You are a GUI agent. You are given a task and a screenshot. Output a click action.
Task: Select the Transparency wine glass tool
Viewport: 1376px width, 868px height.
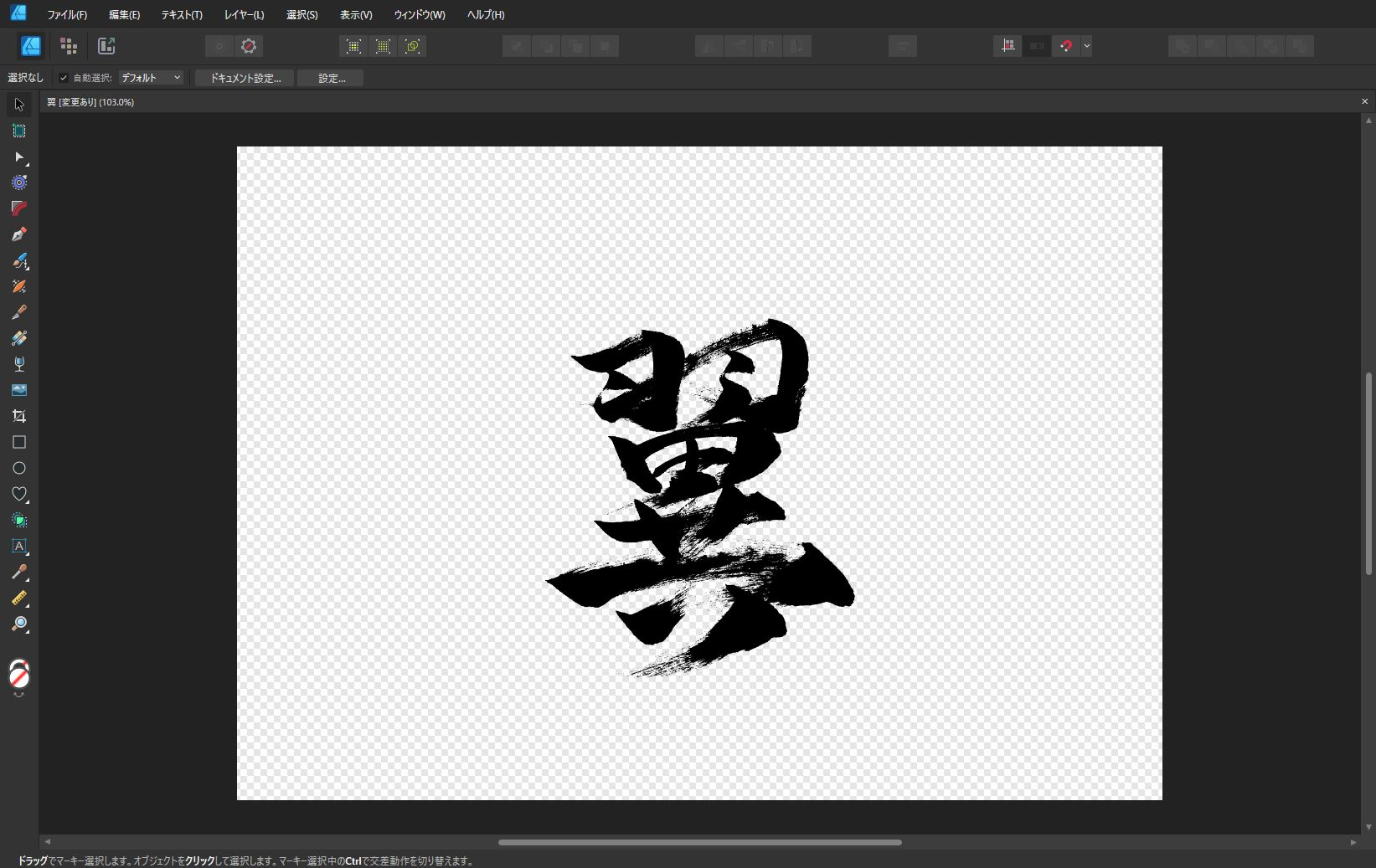19,364
